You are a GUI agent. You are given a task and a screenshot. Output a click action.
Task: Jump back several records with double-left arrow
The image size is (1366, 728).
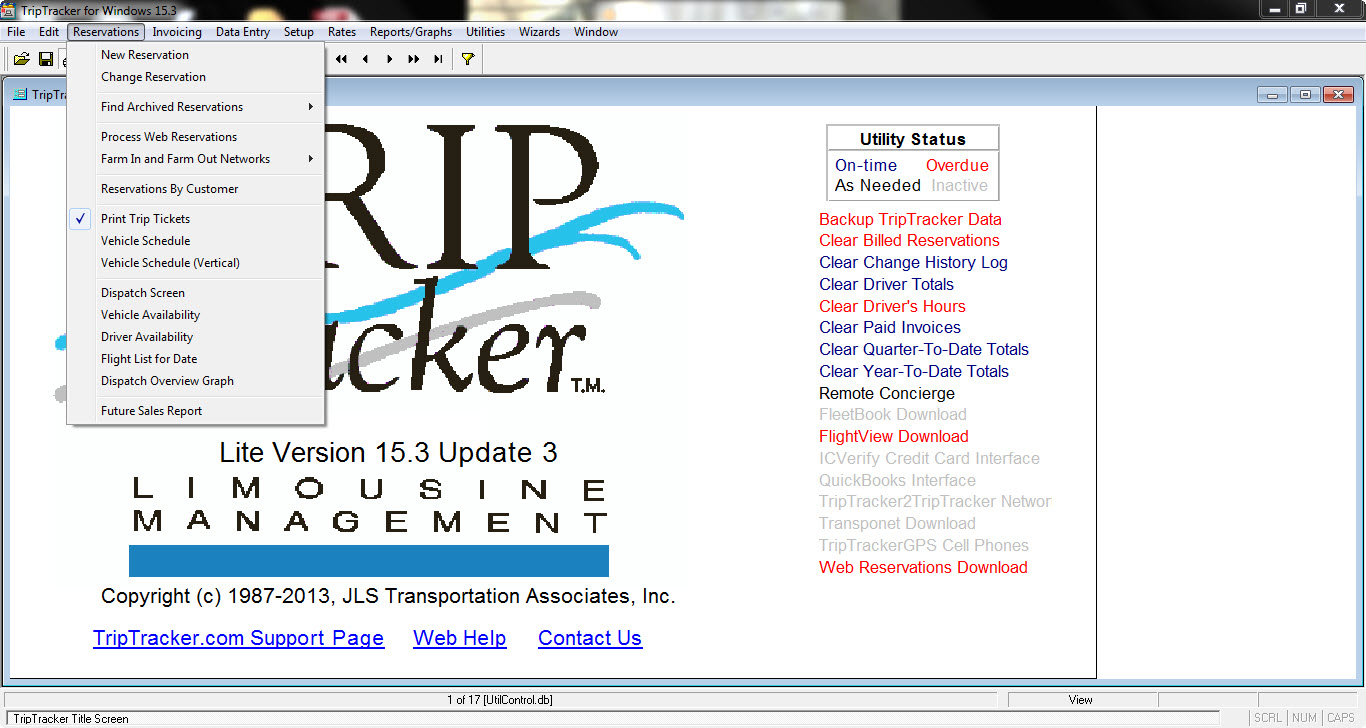341,59
